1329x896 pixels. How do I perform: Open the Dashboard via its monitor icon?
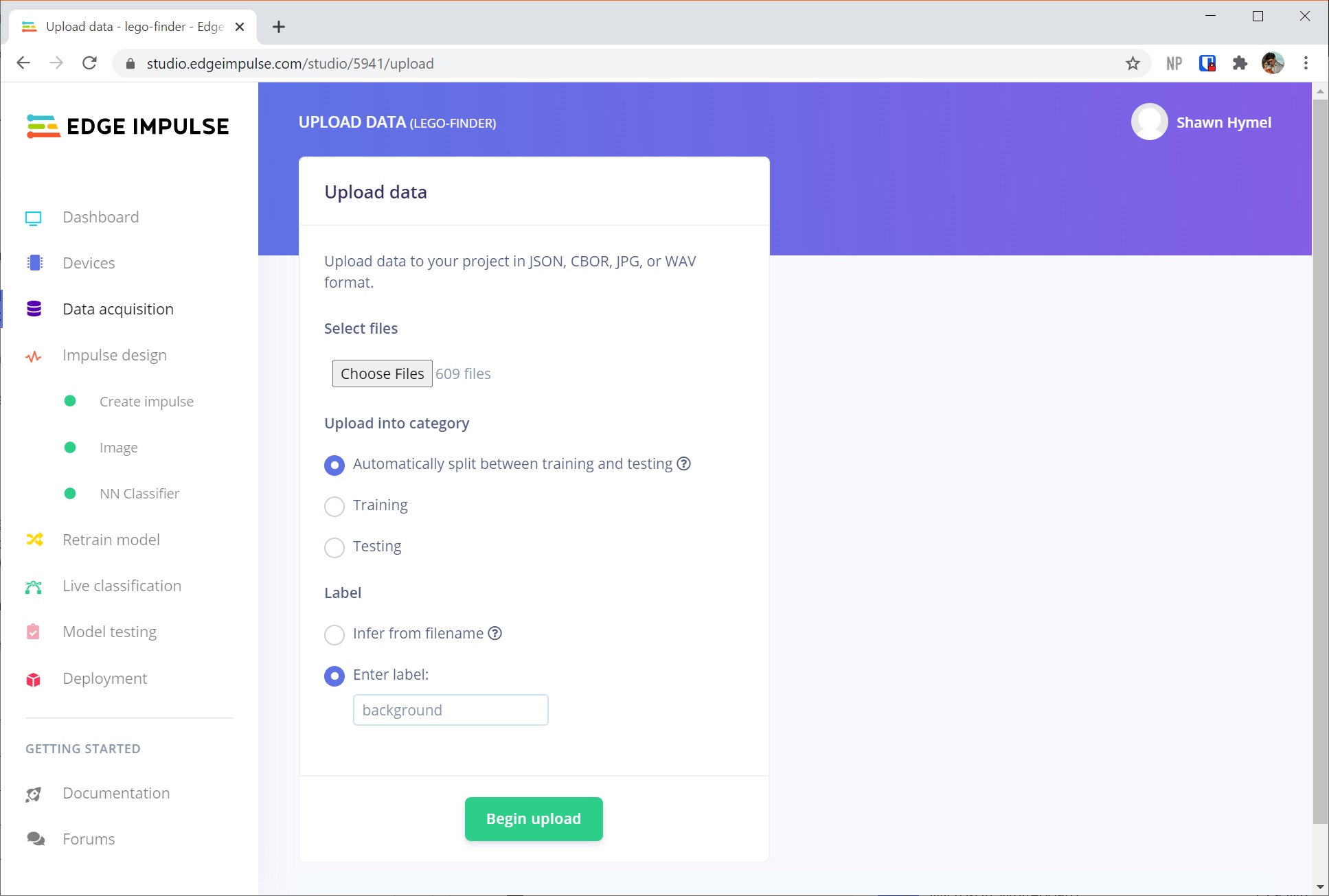(x=33, y=217)
